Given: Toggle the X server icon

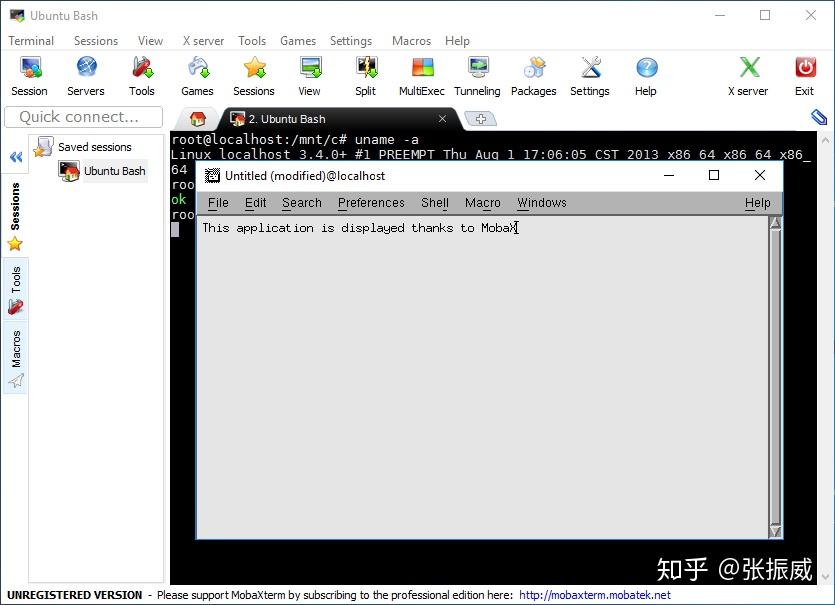Looking at the screenshot, I should coord(748,76).
